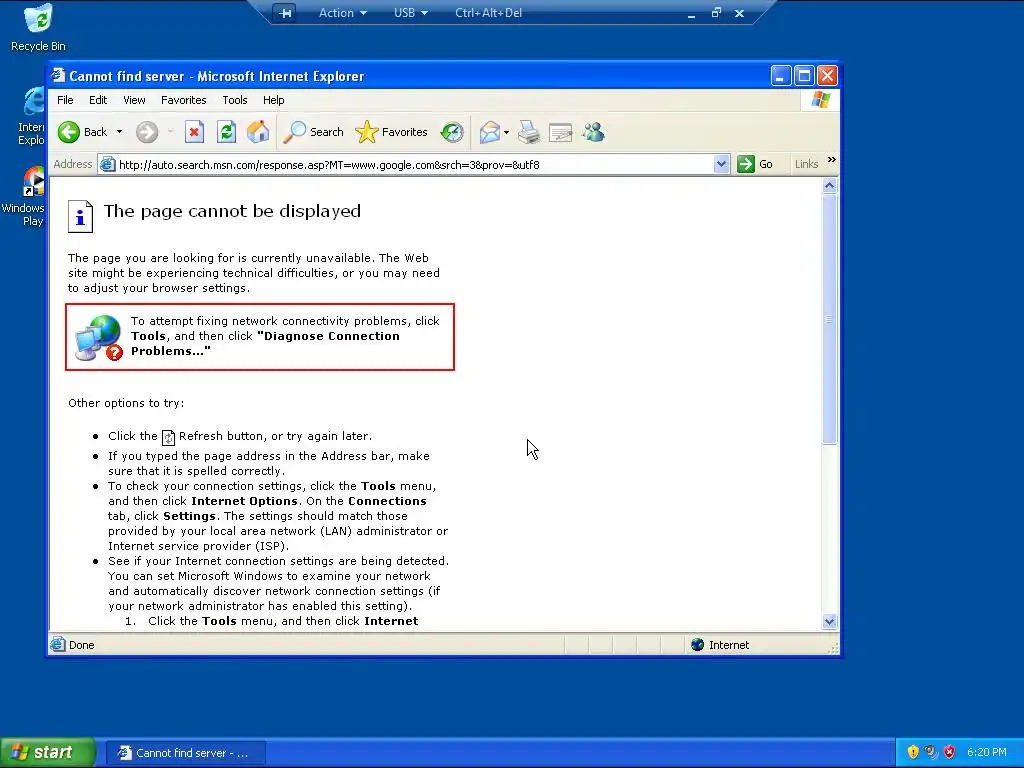Image resolution: width=1024 pixels, height=768 pixels.
Task: Select Internet Explorer desktop shortcut
Action: (x=31, y=116)
